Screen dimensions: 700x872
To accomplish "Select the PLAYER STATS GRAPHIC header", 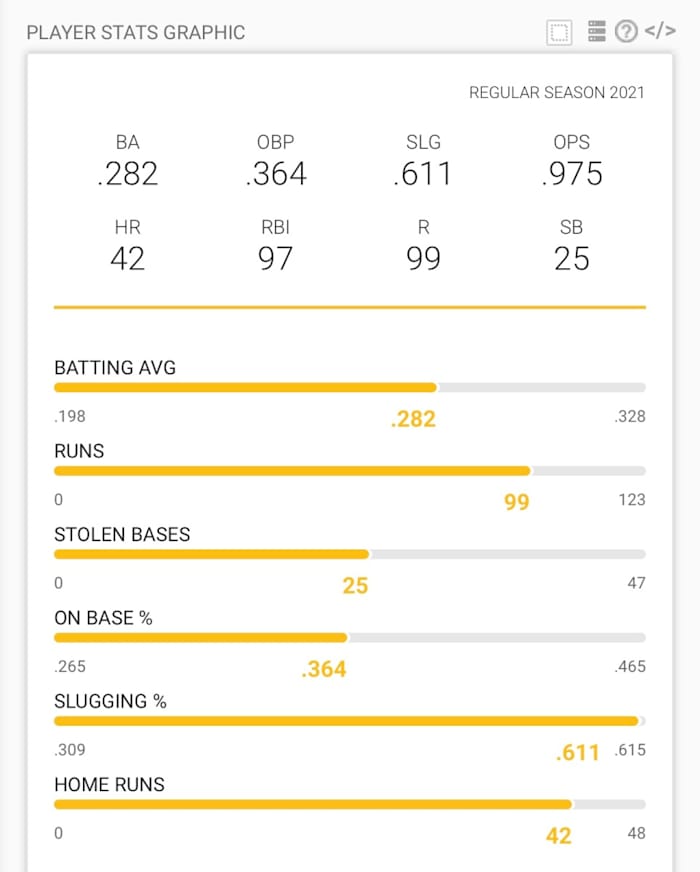I will [x=134, y=32].
